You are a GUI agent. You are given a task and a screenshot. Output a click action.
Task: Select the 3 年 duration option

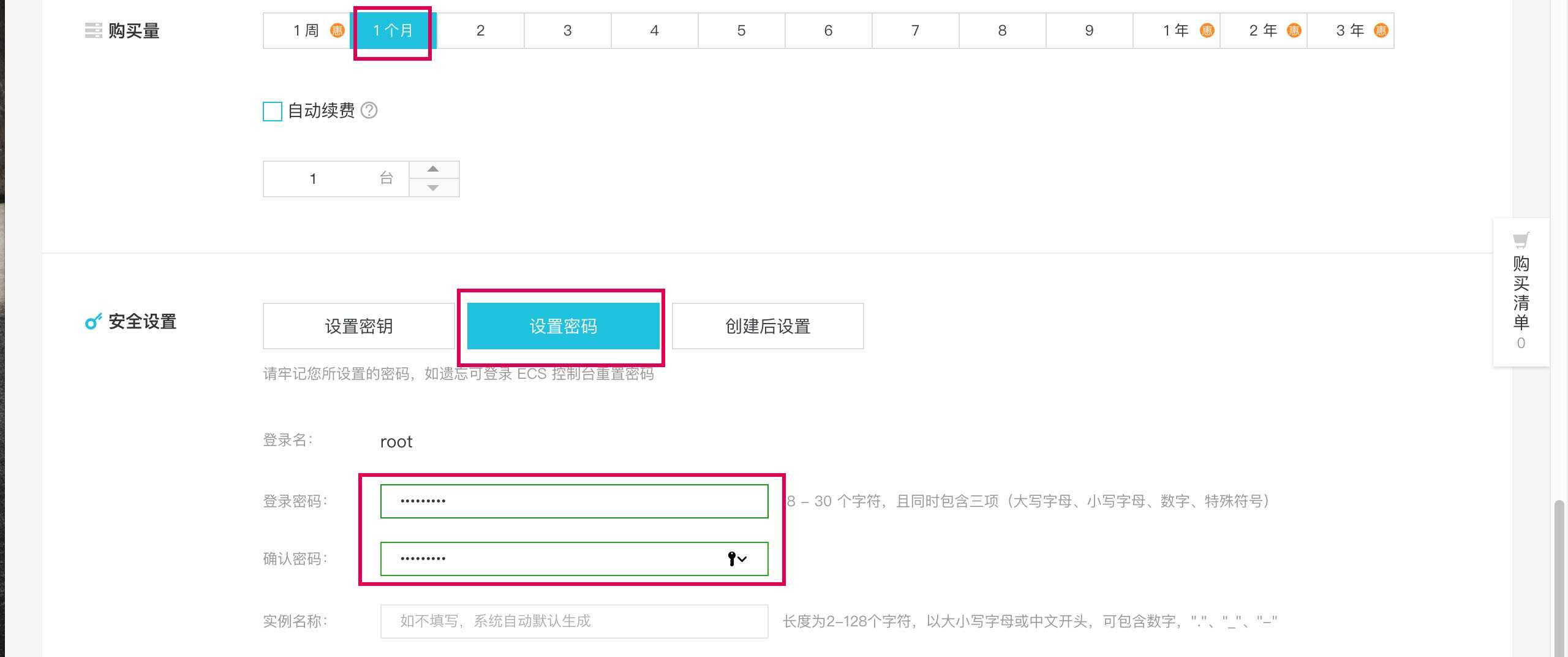[x=1351, y=31]
